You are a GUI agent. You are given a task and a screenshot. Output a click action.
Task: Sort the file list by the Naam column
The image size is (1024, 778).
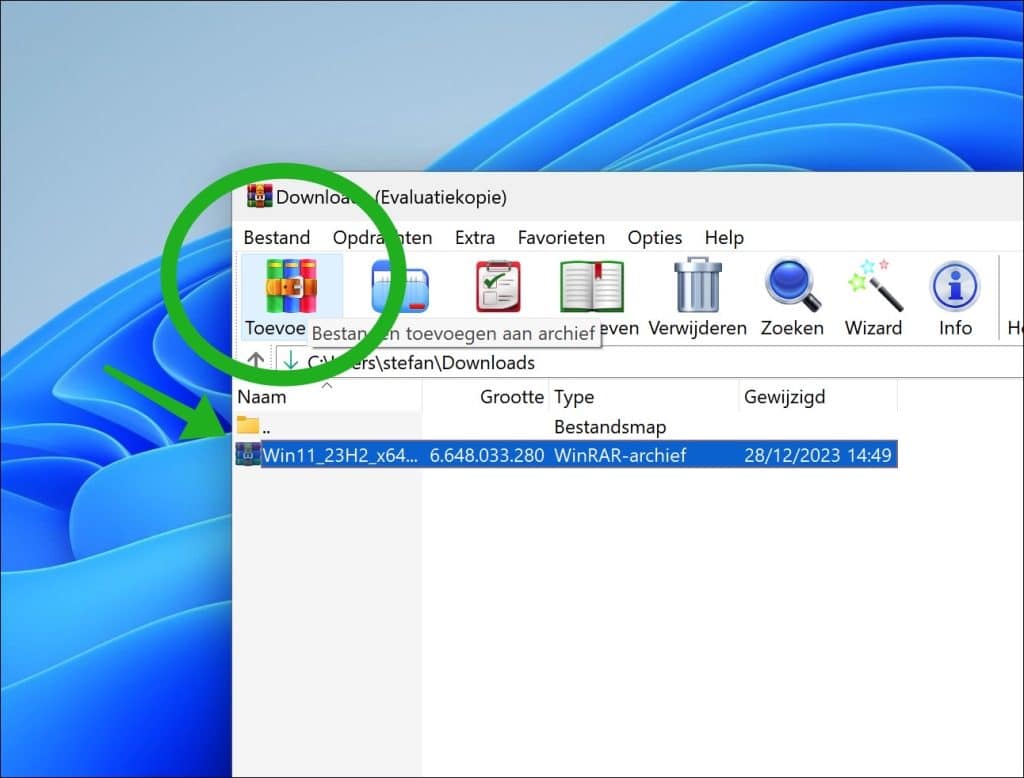coord(327,397)
